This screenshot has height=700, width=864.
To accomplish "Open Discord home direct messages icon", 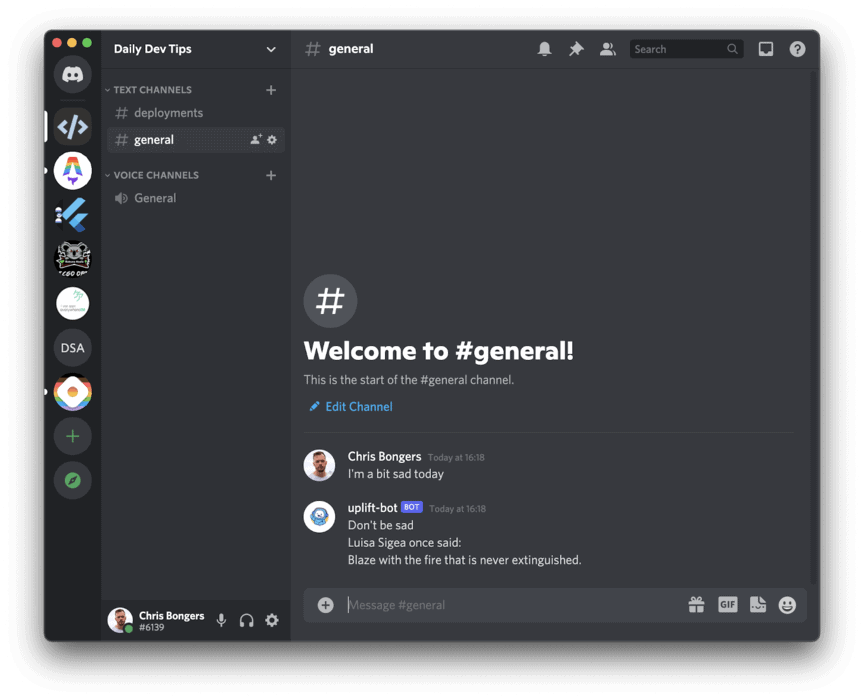I will 72,74.
